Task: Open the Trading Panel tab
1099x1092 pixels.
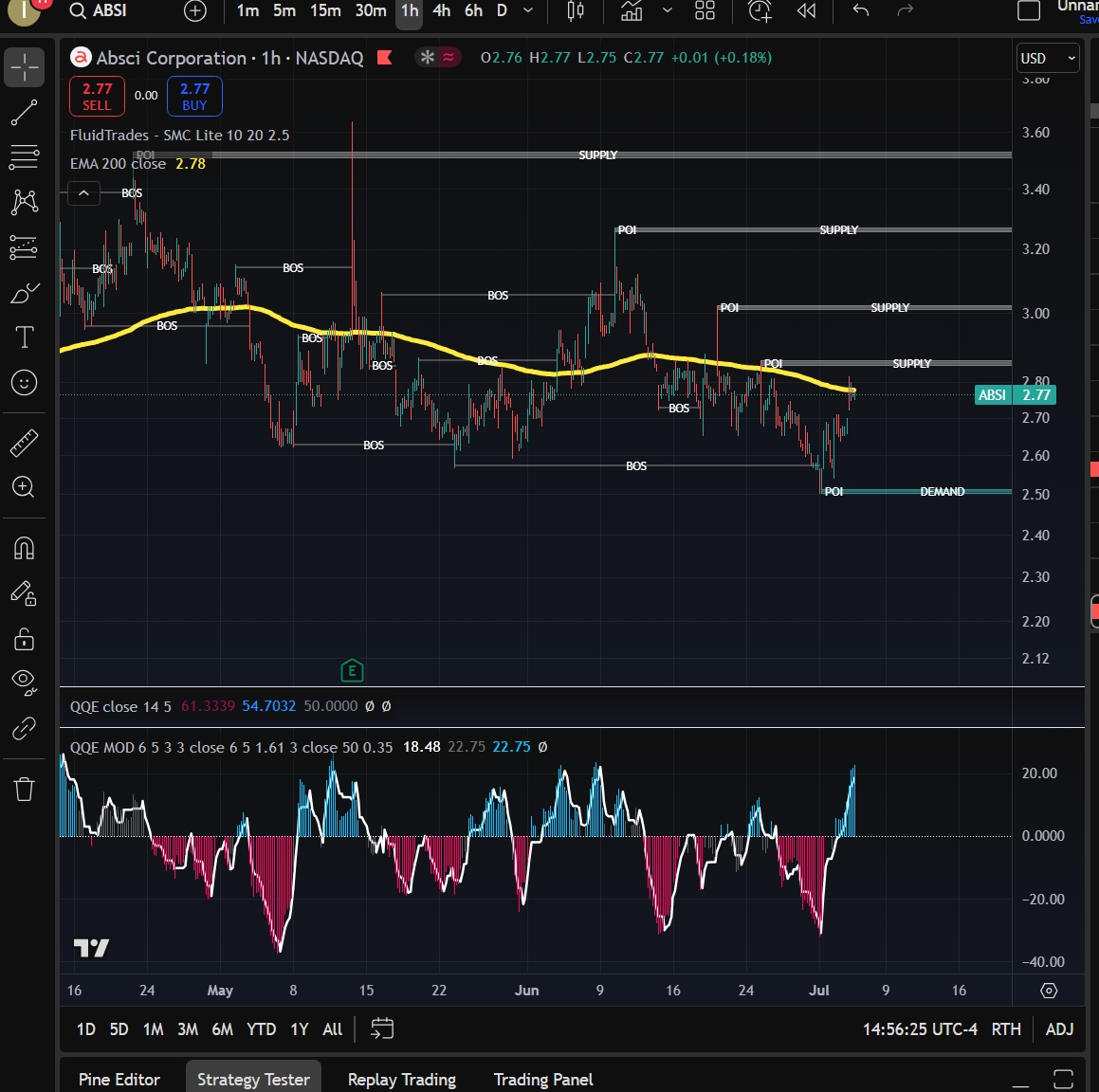Action: (x=543, y=1080)
